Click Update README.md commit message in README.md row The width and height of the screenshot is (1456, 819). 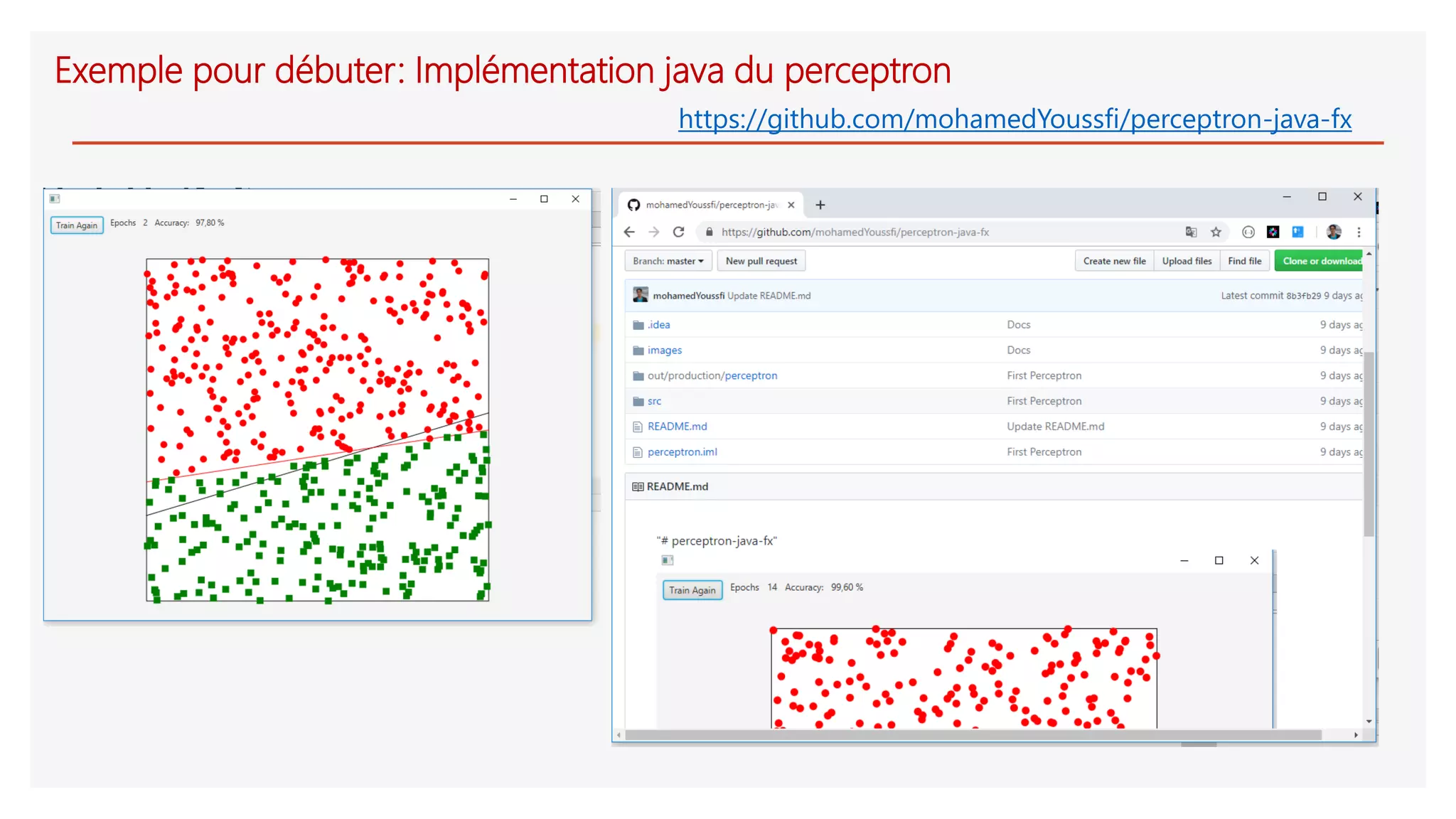click(1055, 427)
